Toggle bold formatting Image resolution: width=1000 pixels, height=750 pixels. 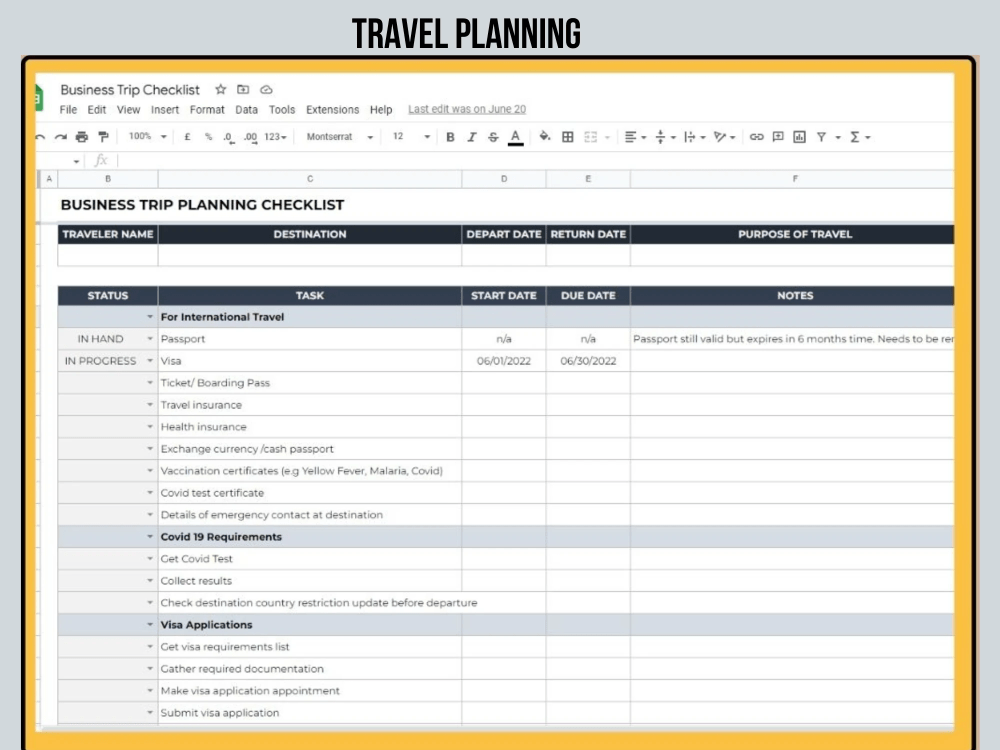450,136
